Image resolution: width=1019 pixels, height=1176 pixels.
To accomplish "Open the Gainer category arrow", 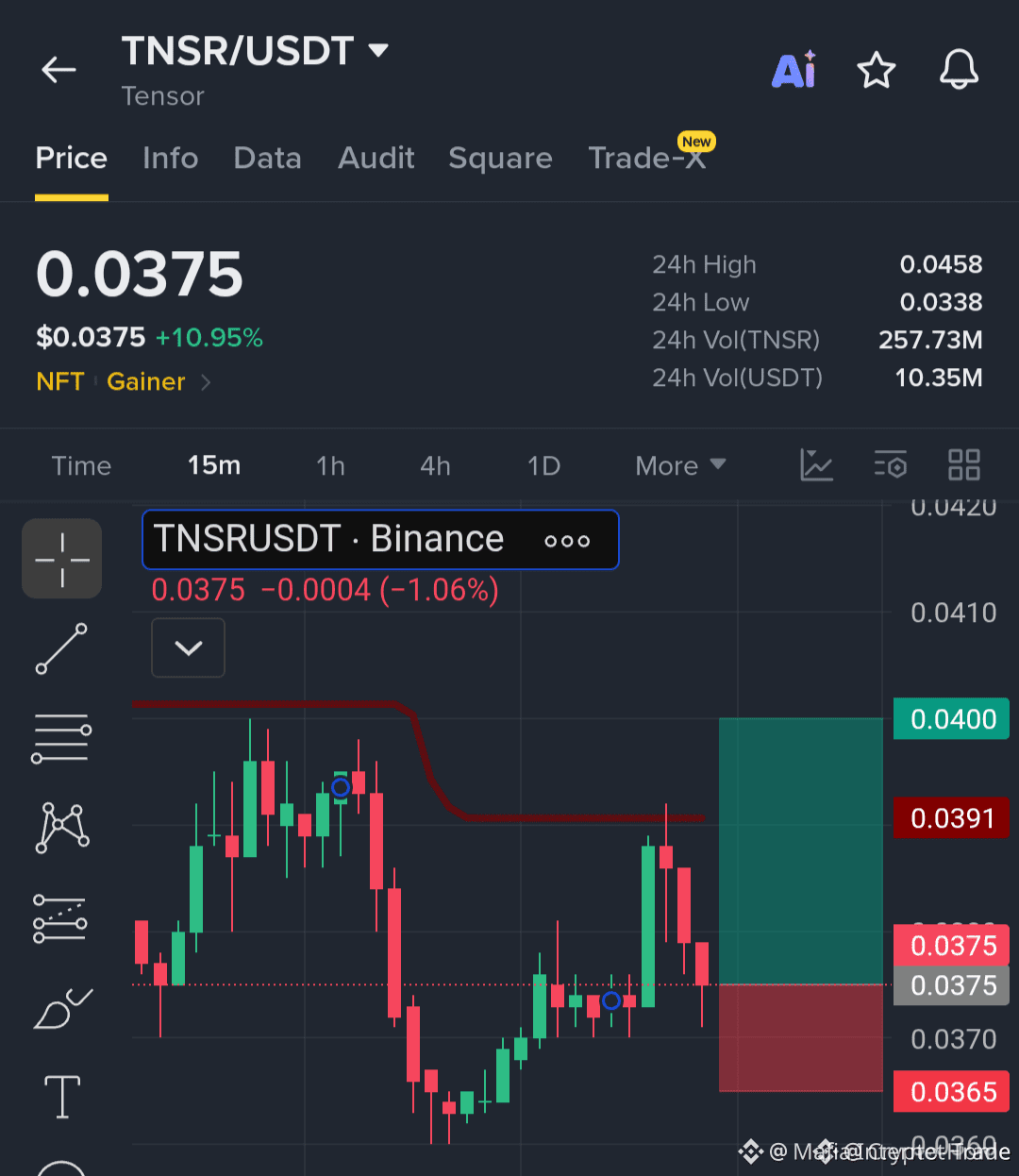I will tap(206, 382).
